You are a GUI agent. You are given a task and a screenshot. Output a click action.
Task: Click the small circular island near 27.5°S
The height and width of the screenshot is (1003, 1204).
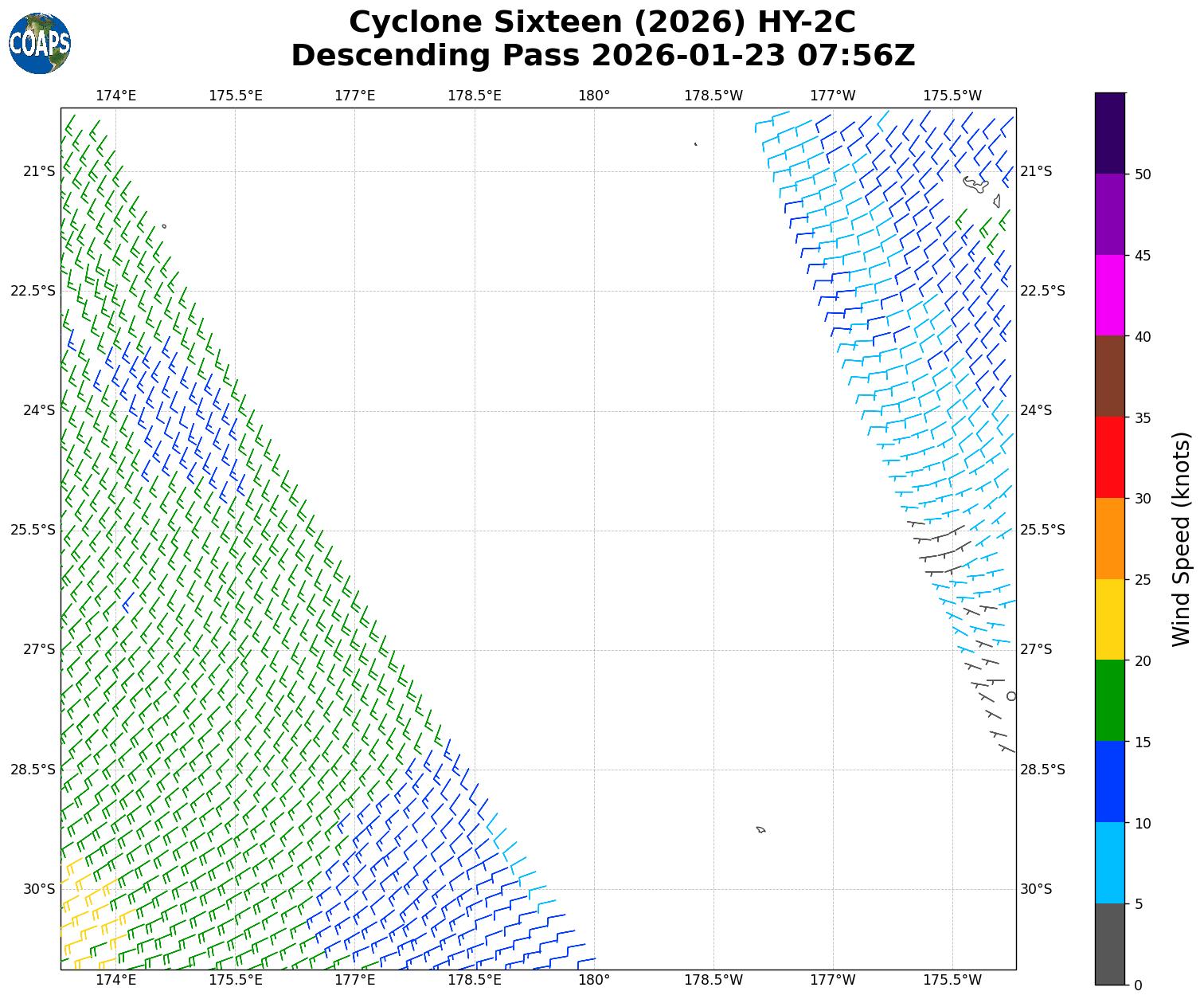(x=1011, y=695)
